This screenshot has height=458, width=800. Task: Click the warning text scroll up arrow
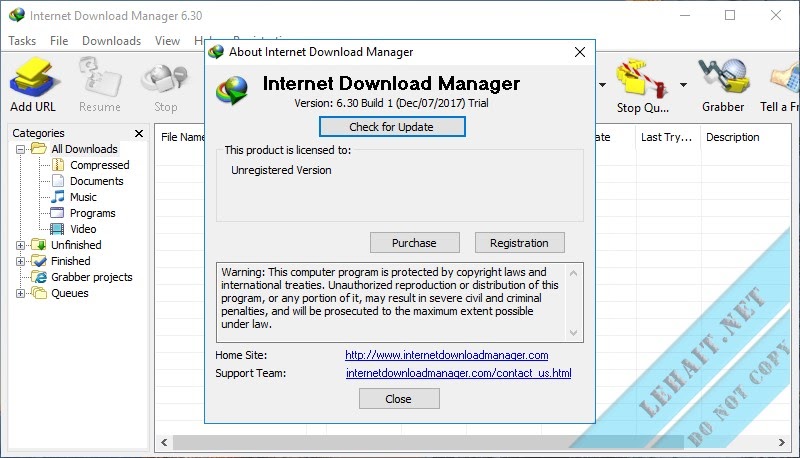(x=573, y=273)
